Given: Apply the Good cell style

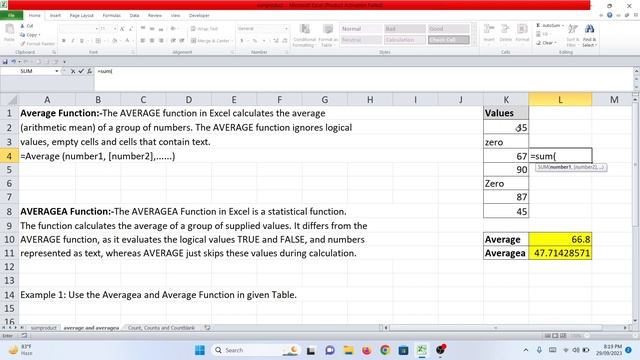Looking at the screenshot, I should [x=449, y=29].
